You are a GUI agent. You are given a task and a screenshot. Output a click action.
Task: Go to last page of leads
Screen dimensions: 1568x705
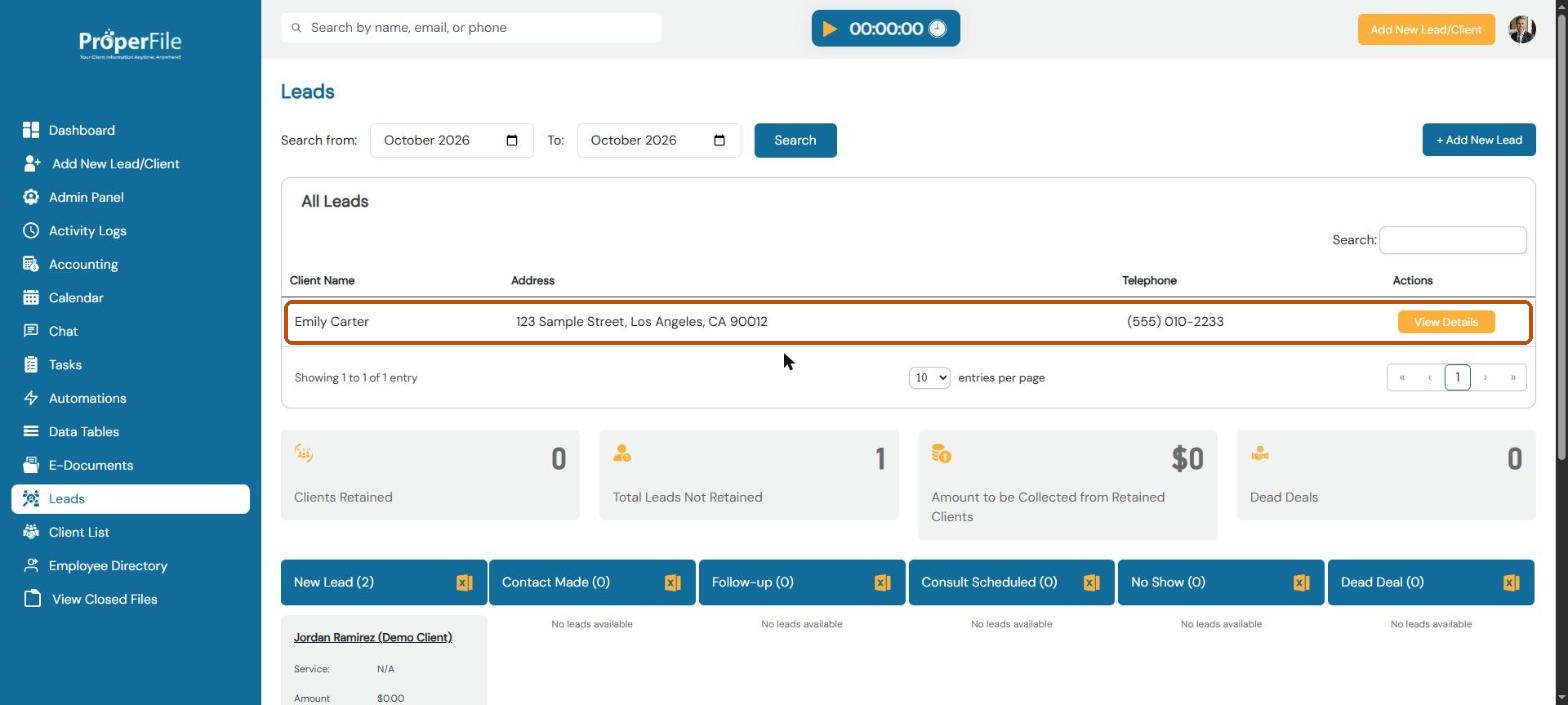[x=1513, y=377]
